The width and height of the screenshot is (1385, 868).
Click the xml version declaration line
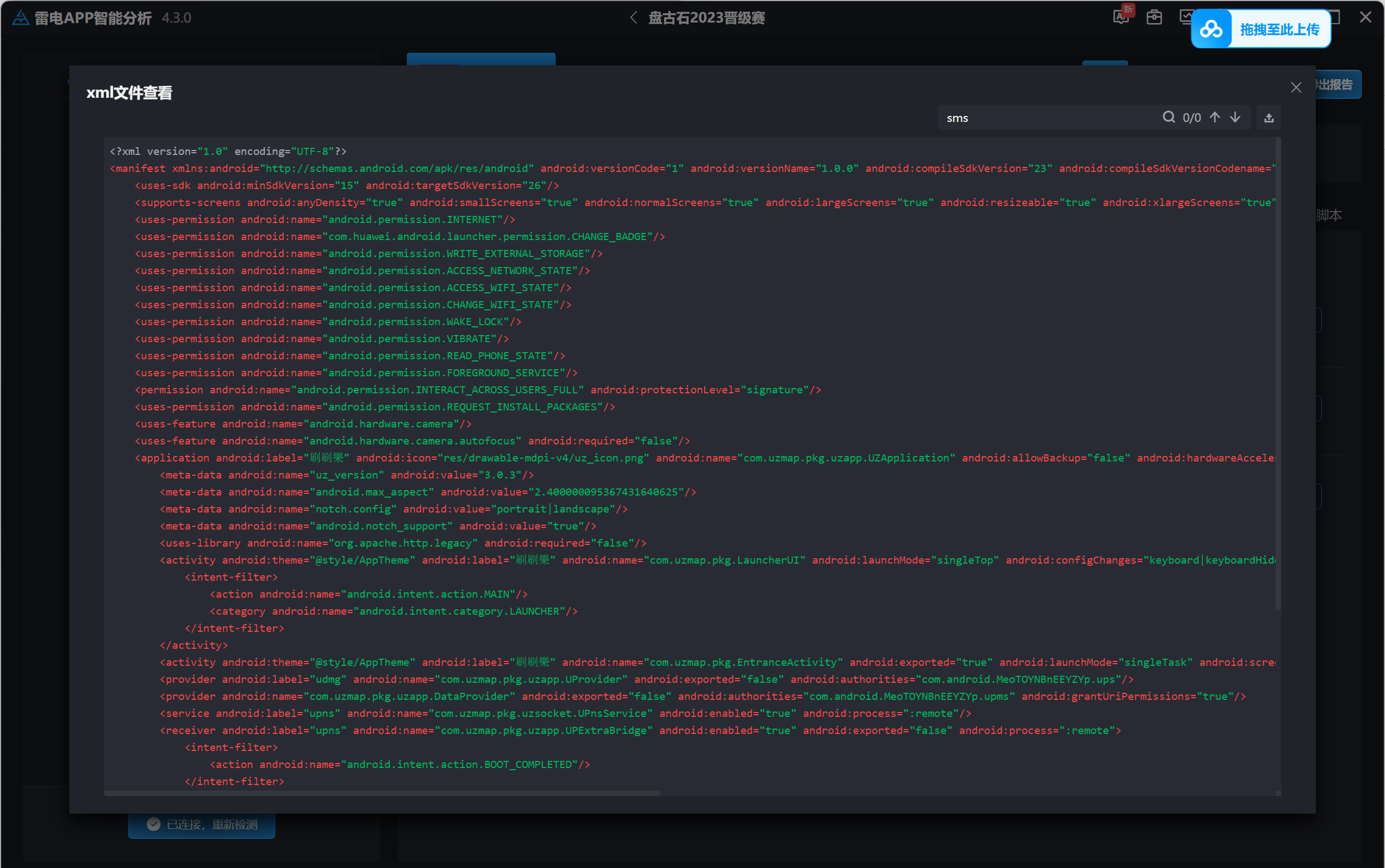(x=228, y=151)
